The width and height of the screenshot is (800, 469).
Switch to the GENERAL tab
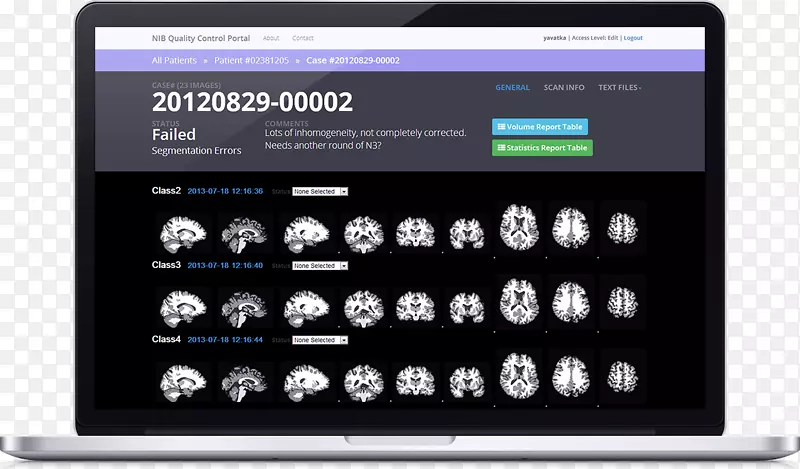point(512,88)
